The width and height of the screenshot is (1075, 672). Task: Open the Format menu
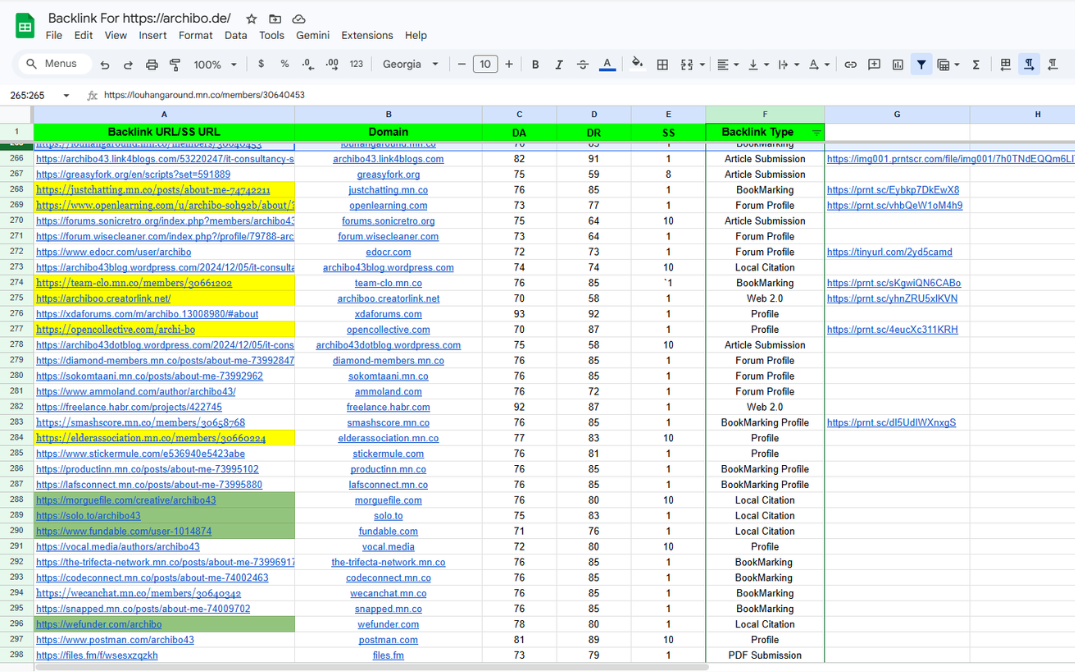pyautogui.click(x=195, y=35)
